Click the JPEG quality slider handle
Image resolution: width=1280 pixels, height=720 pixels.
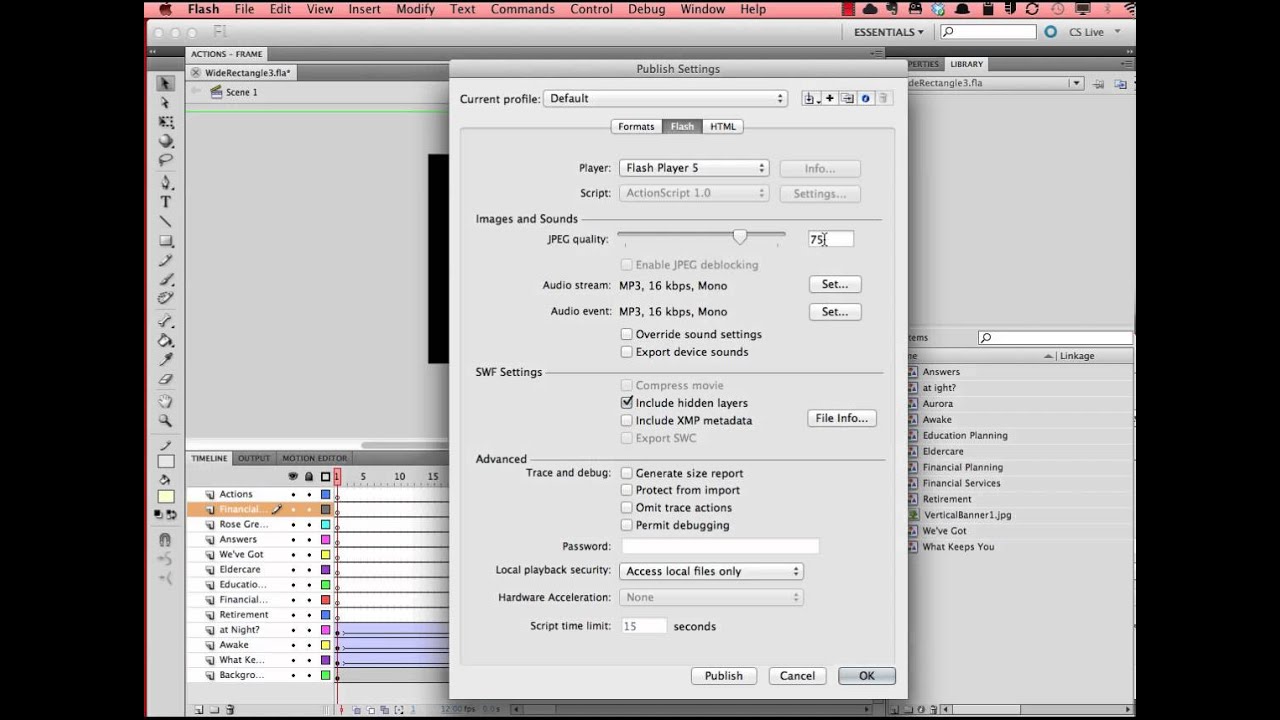coord(740,237)
